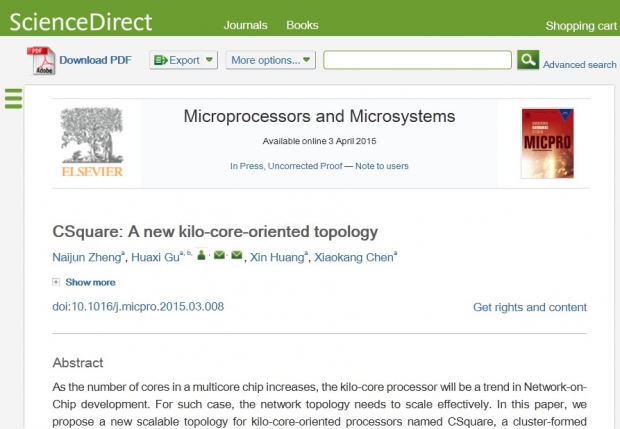Screen dimensions: 620x429
Task: Open the doi:10.1016/j.micpro.2015.03.008 link
Action: point(138,306)
